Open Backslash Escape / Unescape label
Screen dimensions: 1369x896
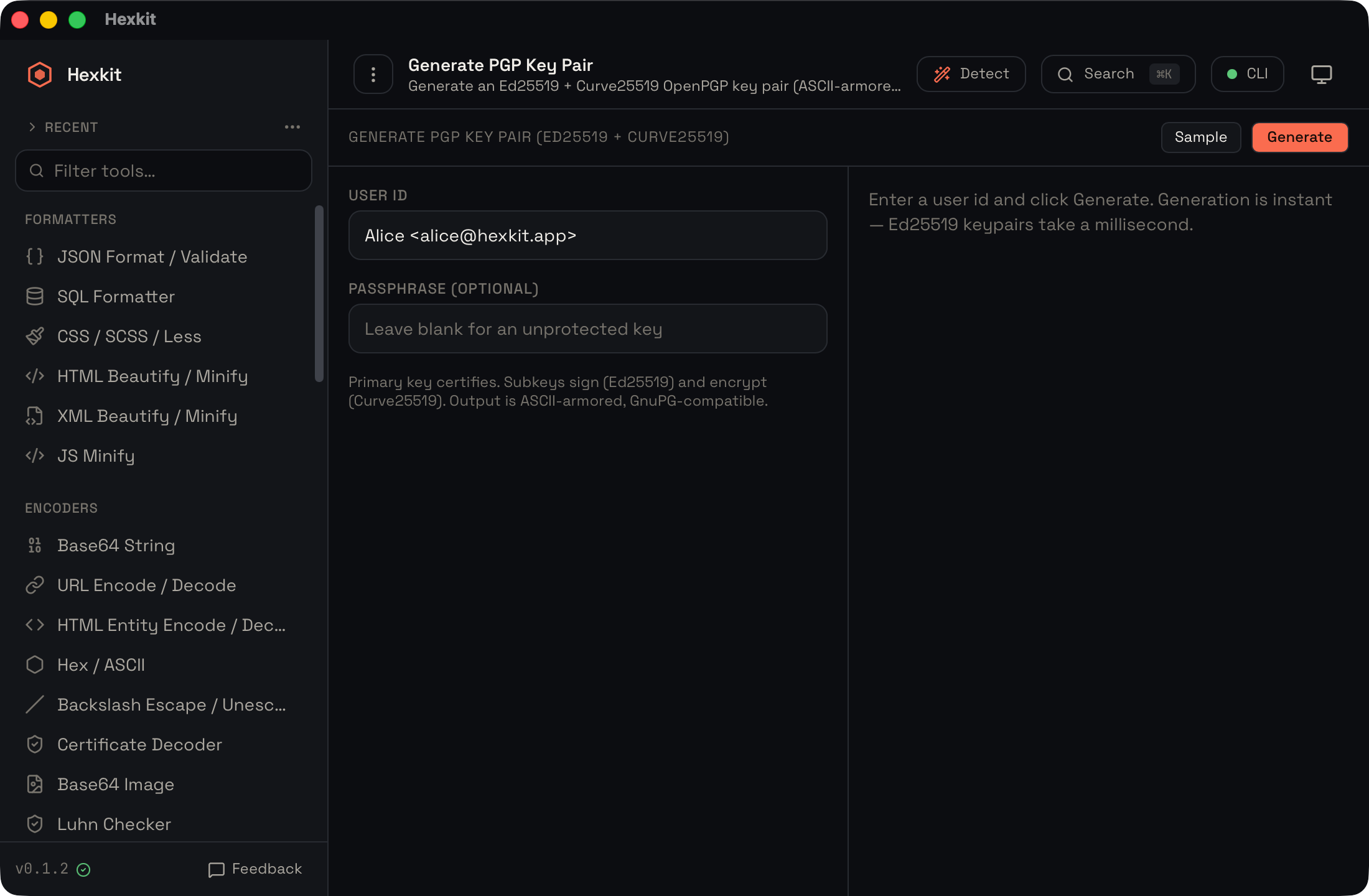tap(172, 704)
